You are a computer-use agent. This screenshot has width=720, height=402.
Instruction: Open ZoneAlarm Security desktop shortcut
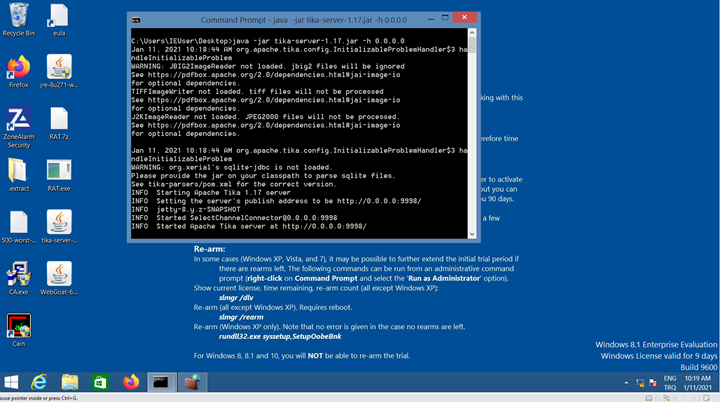[18, 127]
